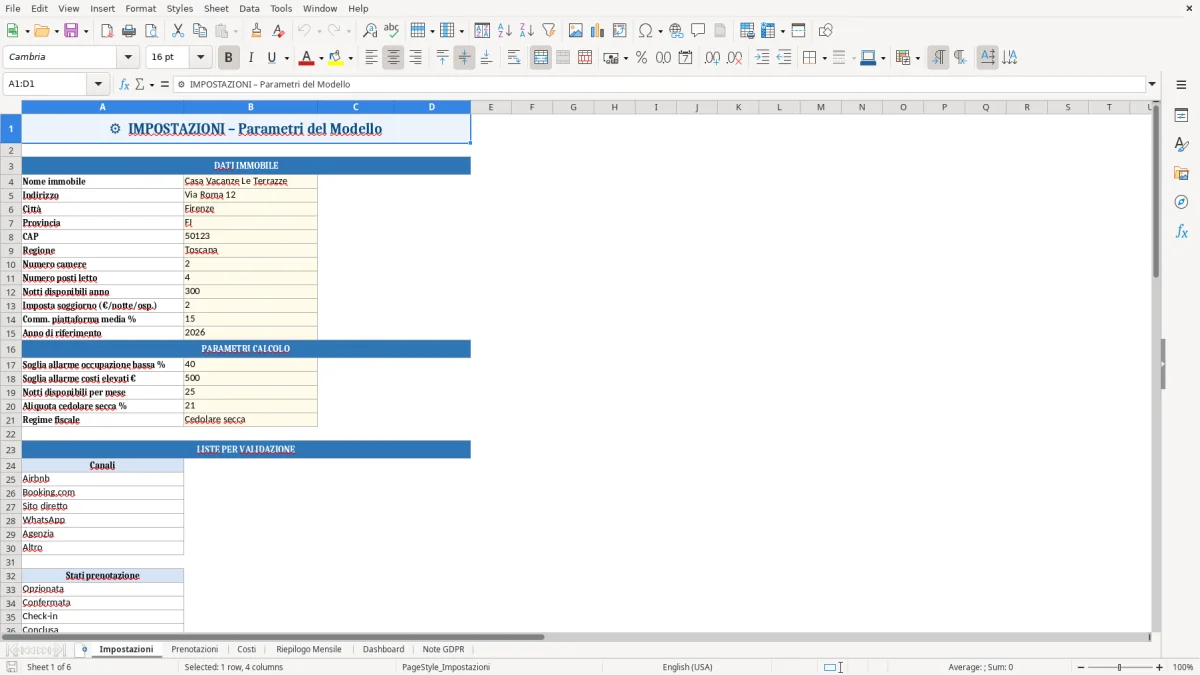Viewport: 1200px width, 675px height.
Task: Click the 100% zoom level
Action: coord(1183,667)
